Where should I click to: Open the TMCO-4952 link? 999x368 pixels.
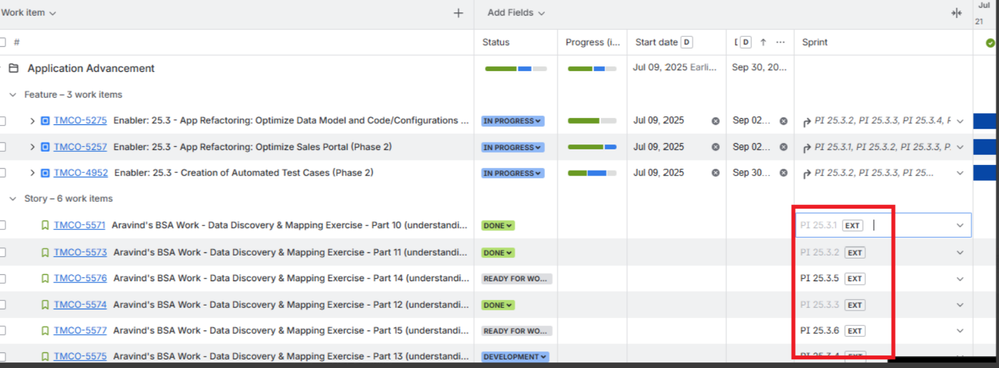(80, 173)
